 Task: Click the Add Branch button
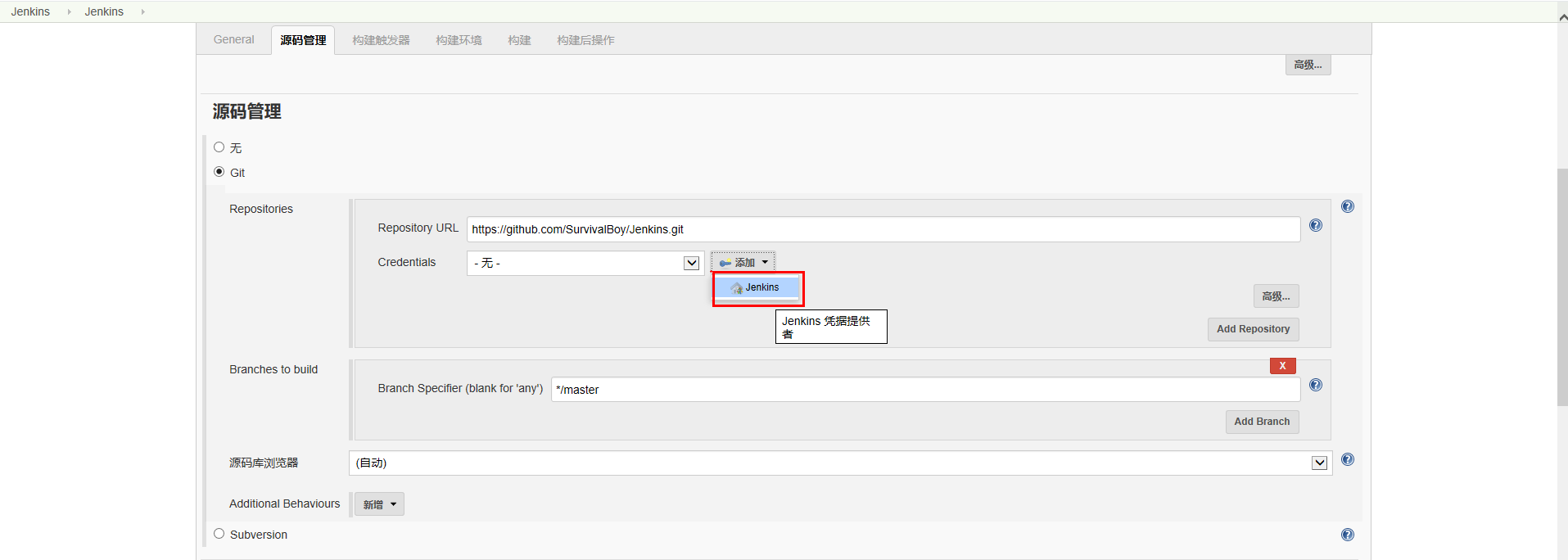(x=1262, y=422)
